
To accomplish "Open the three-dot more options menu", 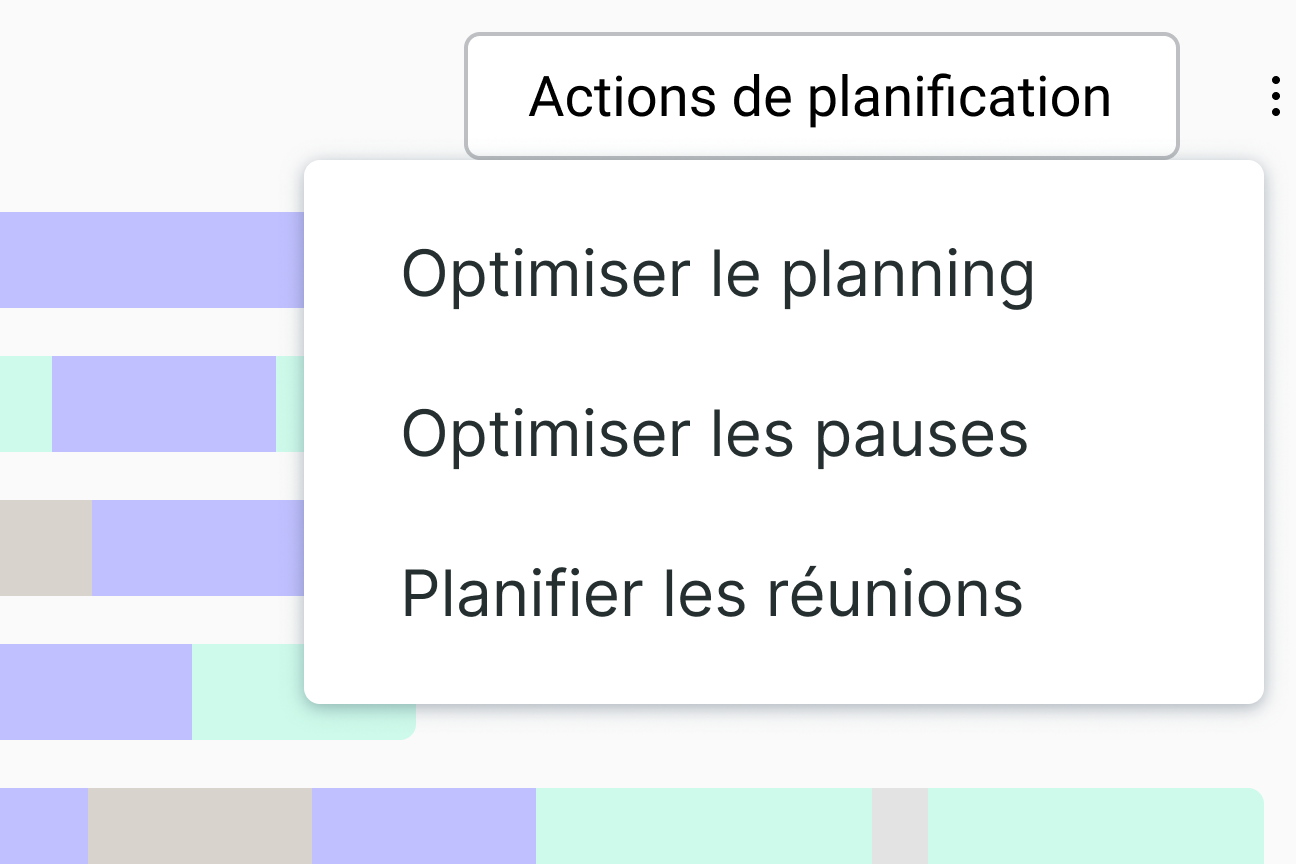I will click(1274, 97).
